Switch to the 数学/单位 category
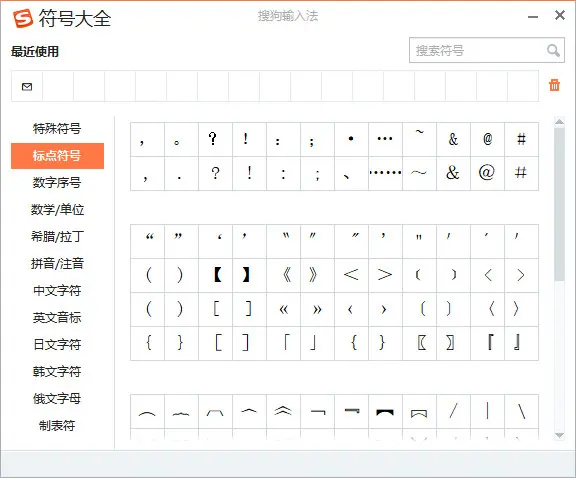This screenshot has width=576, height=478. coord(57,209)
